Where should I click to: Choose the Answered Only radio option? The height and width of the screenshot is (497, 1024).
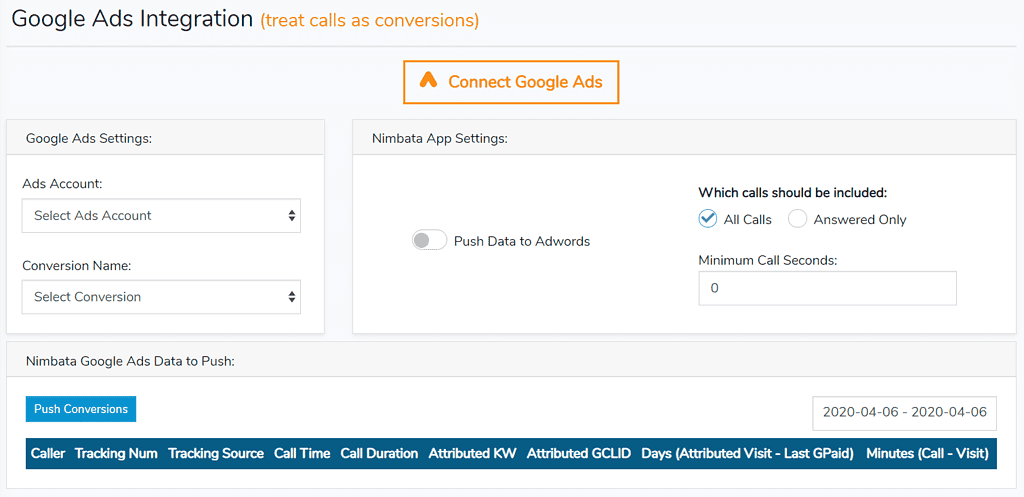coord(797,219)
